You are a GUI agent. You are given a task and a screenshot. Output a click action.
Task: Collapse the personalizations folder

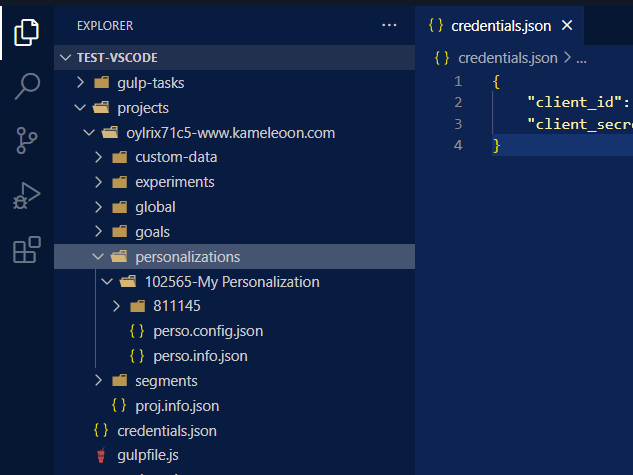[x=98, y=257]
